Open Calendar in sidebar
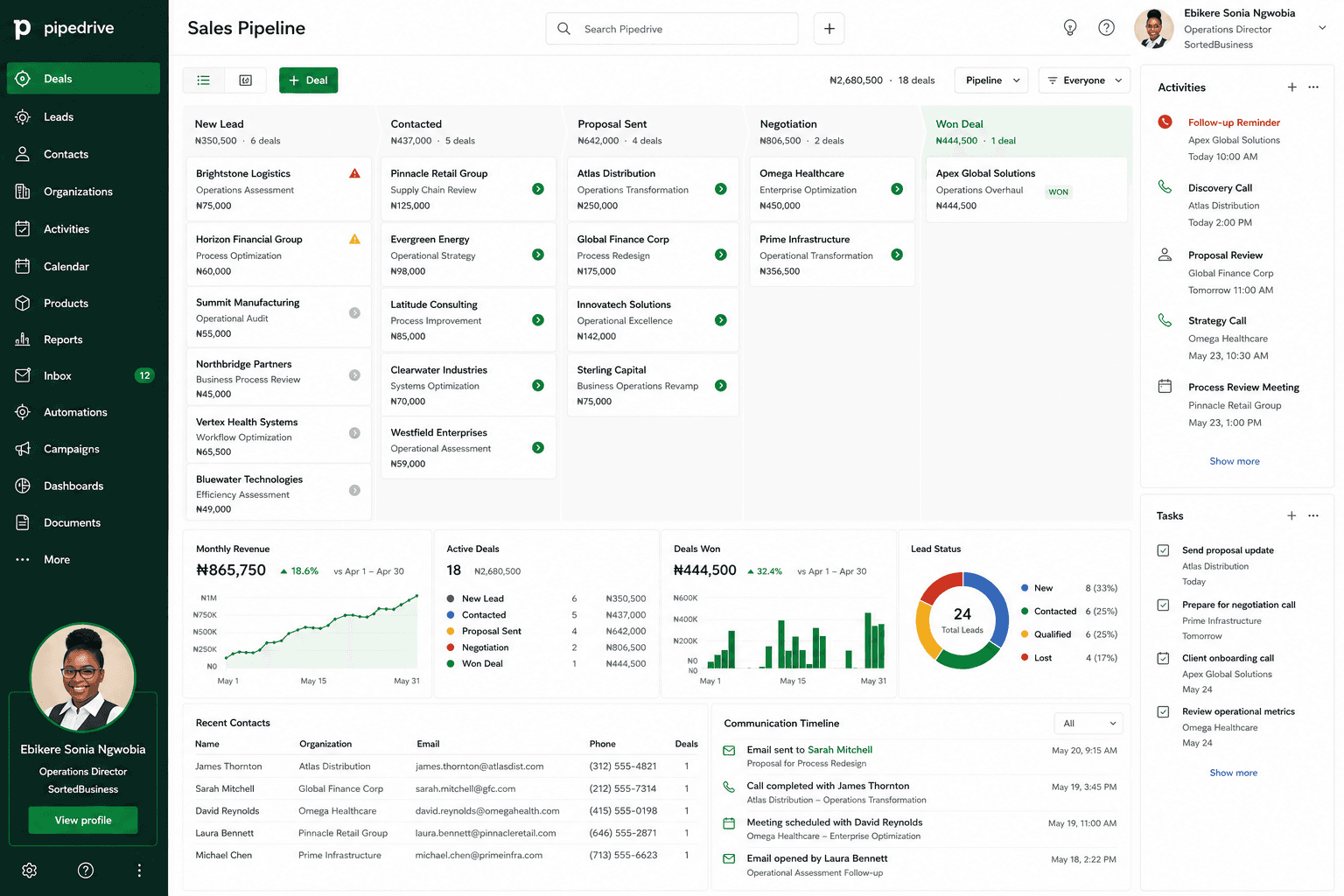Viewport: 1344px width, 896px height. coord(83,266)
